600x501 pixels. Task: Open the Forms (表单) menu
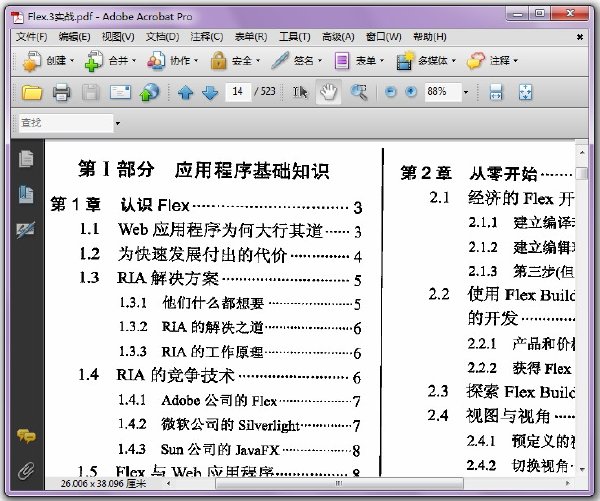[x=251, y=37]
